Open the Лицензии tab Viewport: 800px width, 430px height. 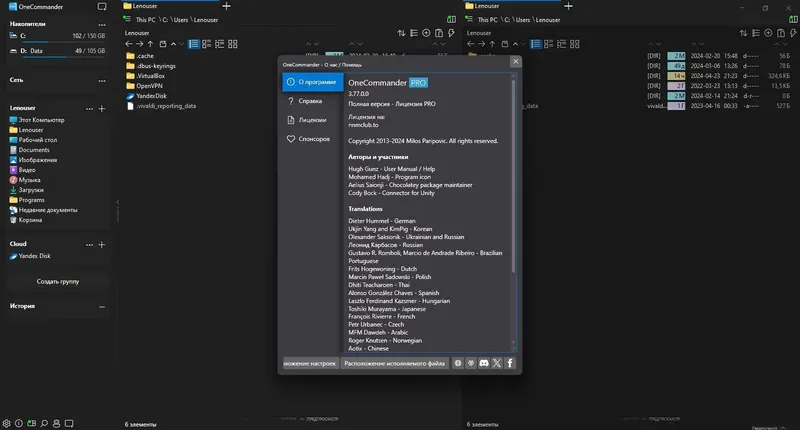coord(313,120)
